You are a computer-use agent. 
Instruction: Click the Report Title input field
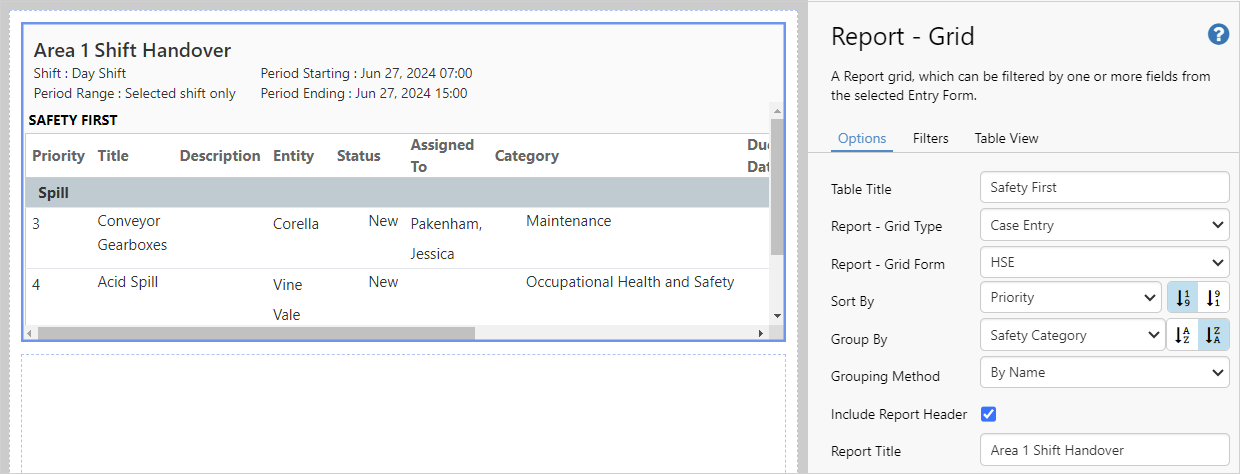(1104, 451)
